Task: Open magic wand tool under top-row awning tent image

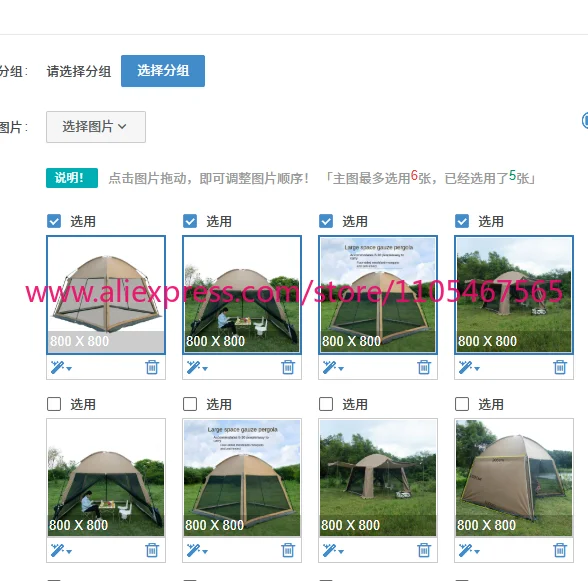Action: click(469, 368)
